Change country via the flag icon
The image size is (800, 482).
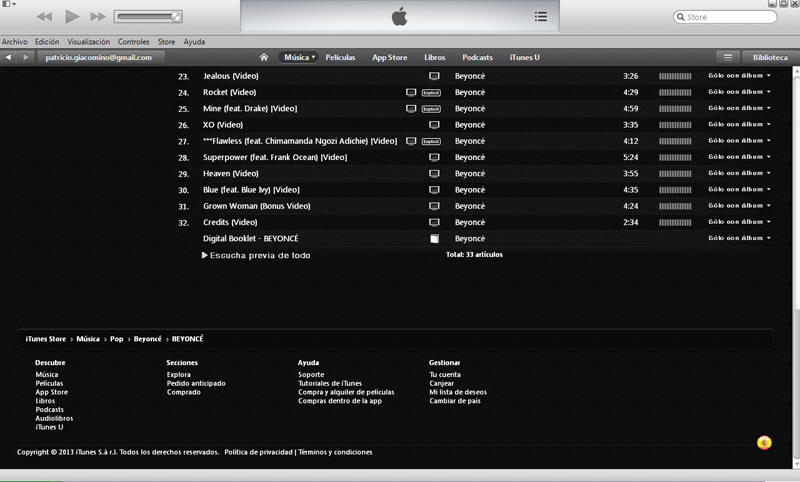(764, 442)
